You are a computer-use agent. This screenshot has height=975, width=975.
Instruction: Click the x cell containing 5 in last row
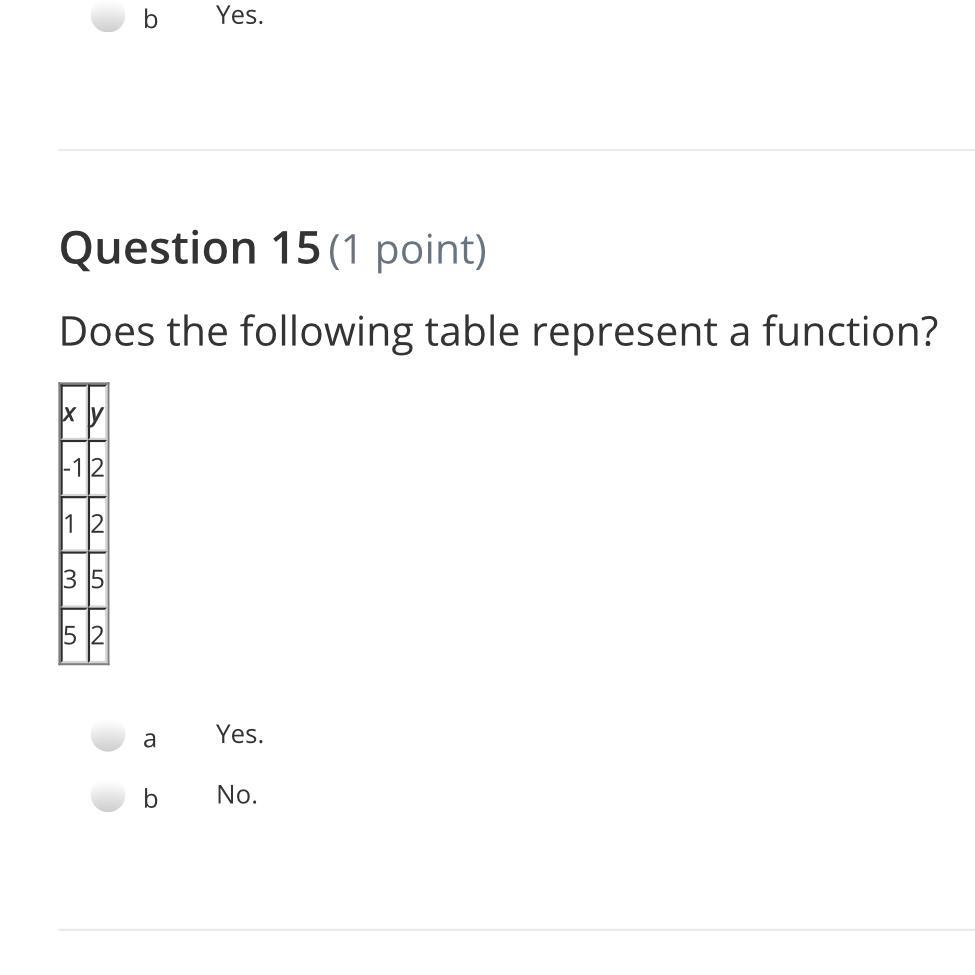point(73,635)
